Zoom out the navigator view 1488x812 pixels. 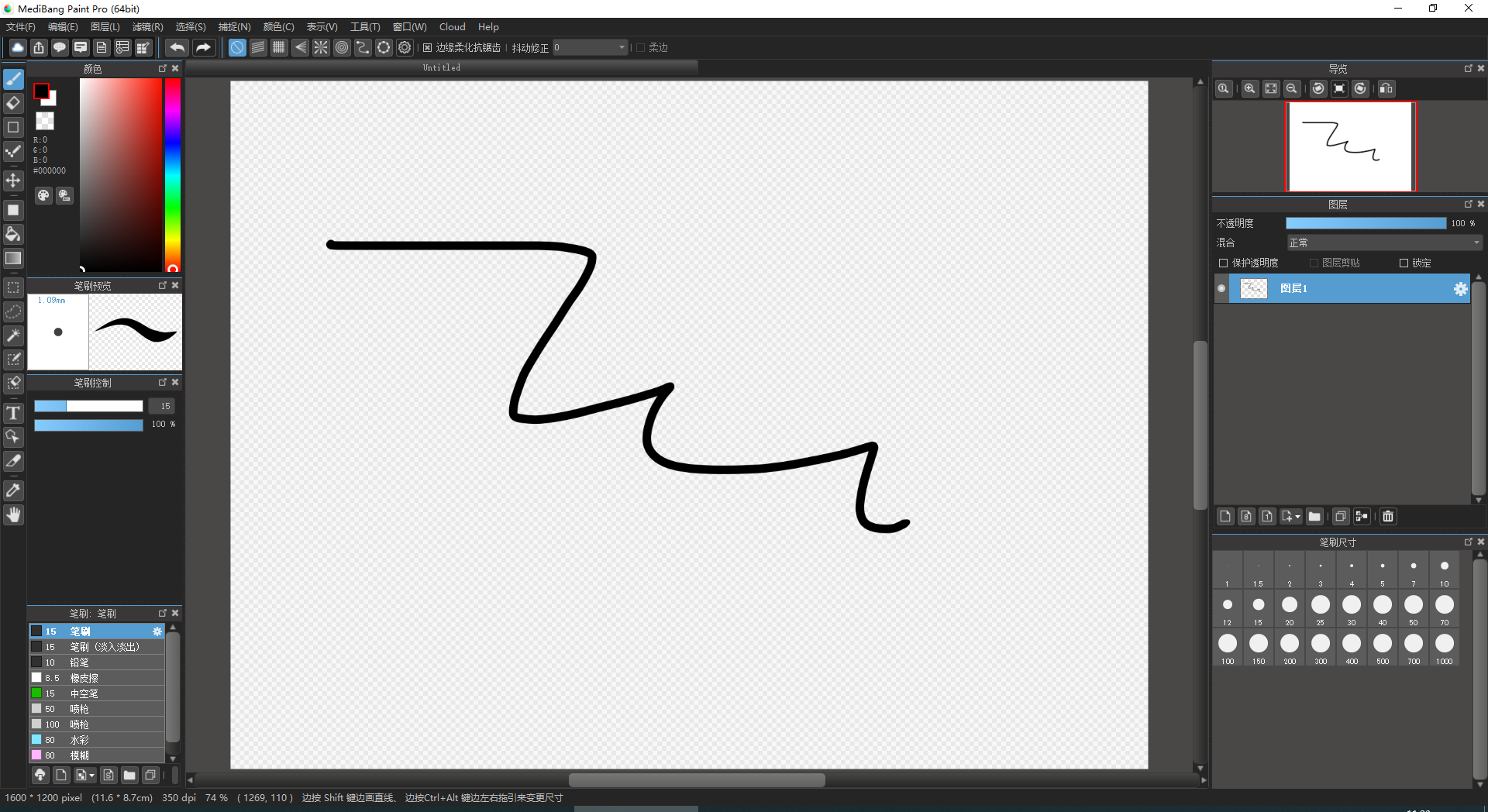point(1291,88)
